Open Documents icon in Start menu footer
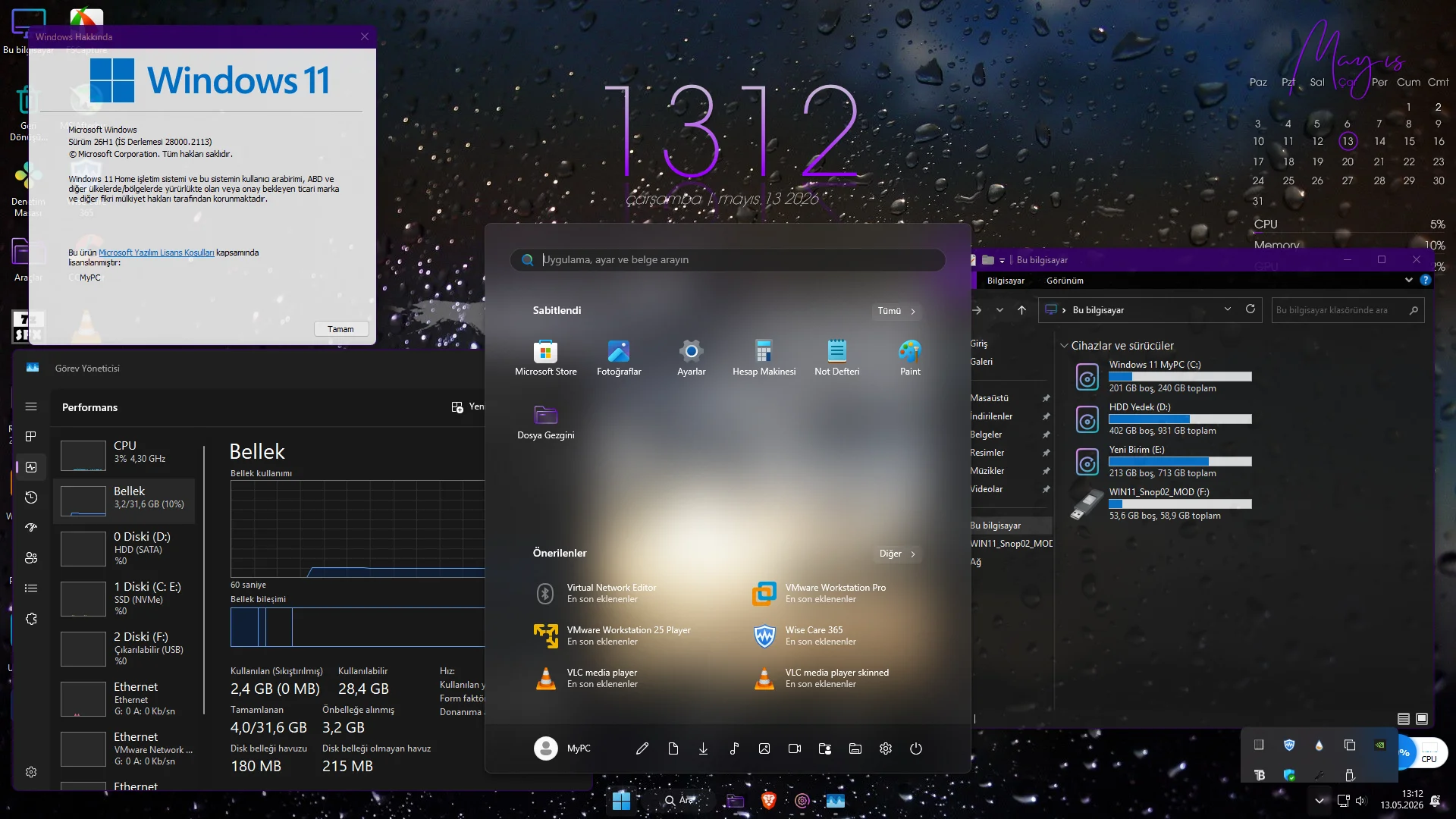Screen dimensions: 1456x819 tap(673, 748)
